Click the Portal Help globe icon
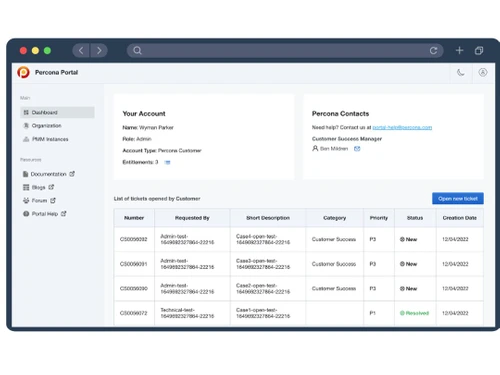This screenshot has width=500, height=375. pyautogui.click(x=26, y=214)
